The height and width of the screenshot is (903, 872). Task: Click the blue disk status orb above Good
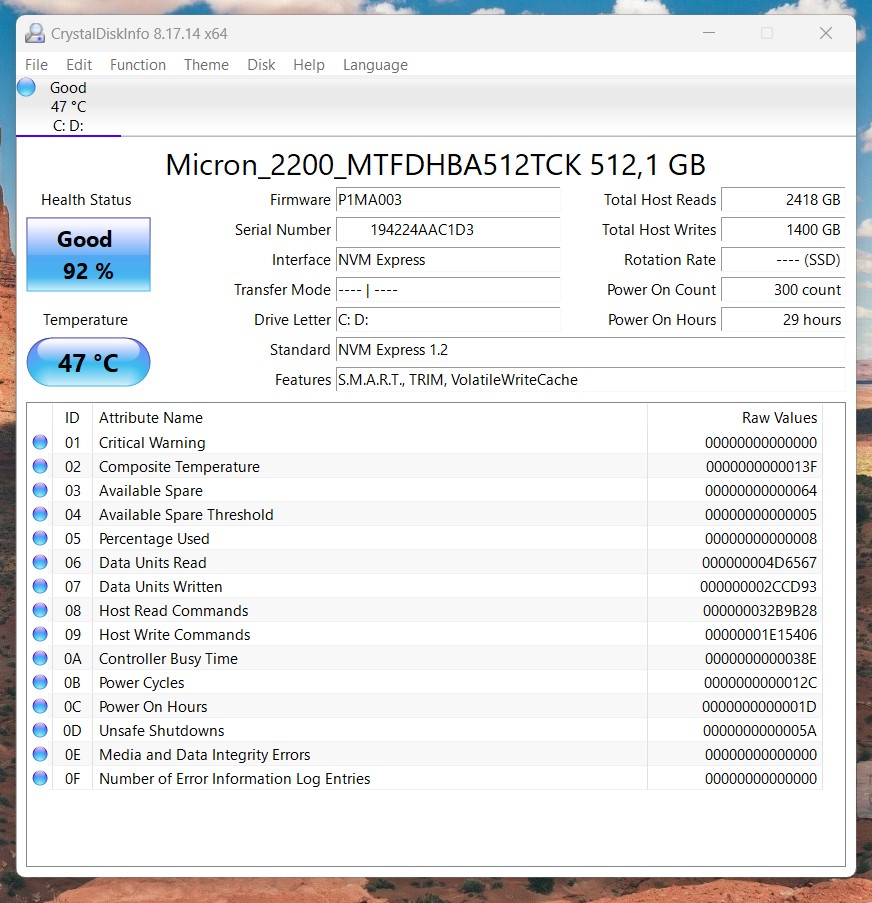point(26,88)
